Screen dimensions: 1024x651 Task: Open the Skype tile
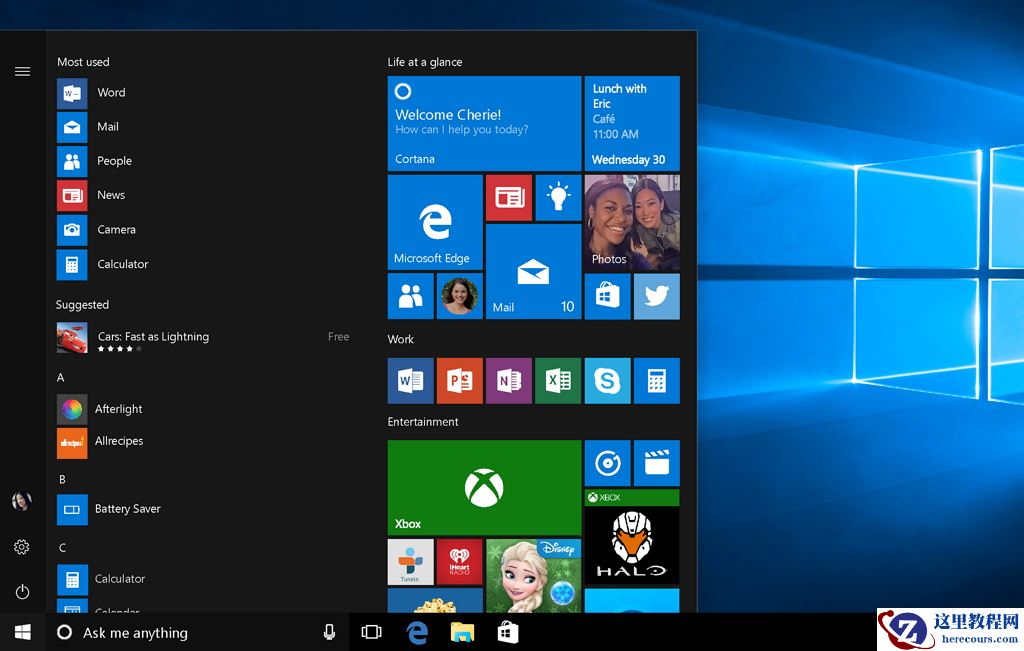[x=606, y=381]
